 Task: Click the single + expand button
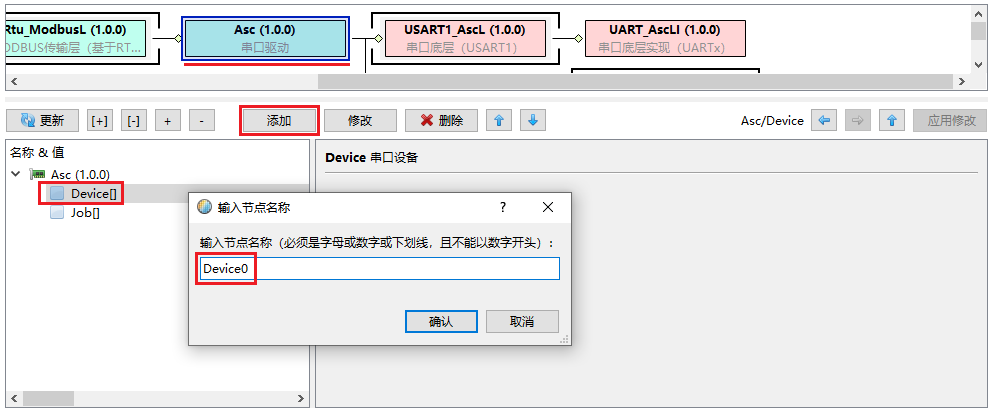[x=168, y=121]
